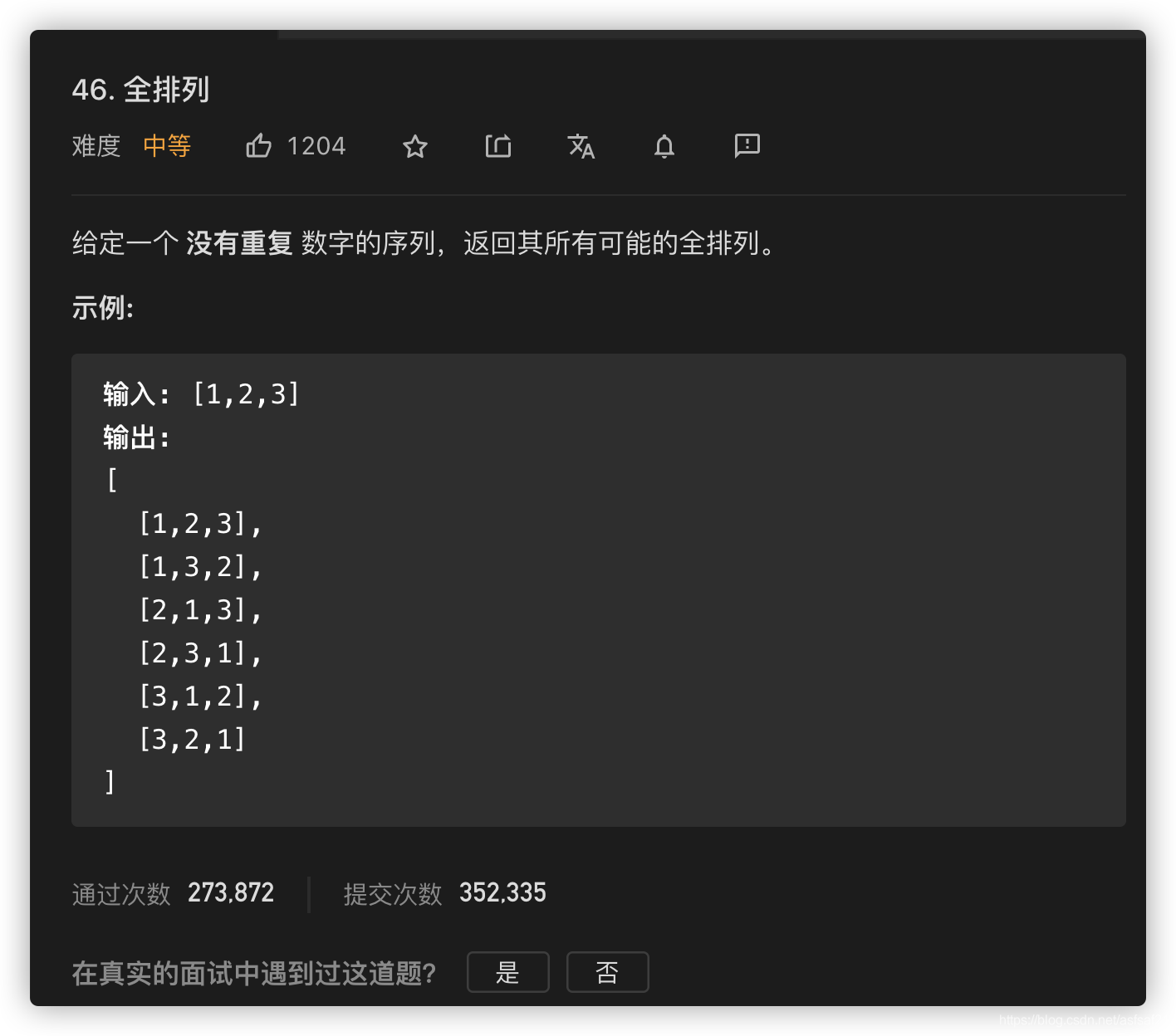The height and width of the screenshot is (1036, 1176).
Task: Click the 提交次数 statistic 352,335
Action: tap(502, 892)
